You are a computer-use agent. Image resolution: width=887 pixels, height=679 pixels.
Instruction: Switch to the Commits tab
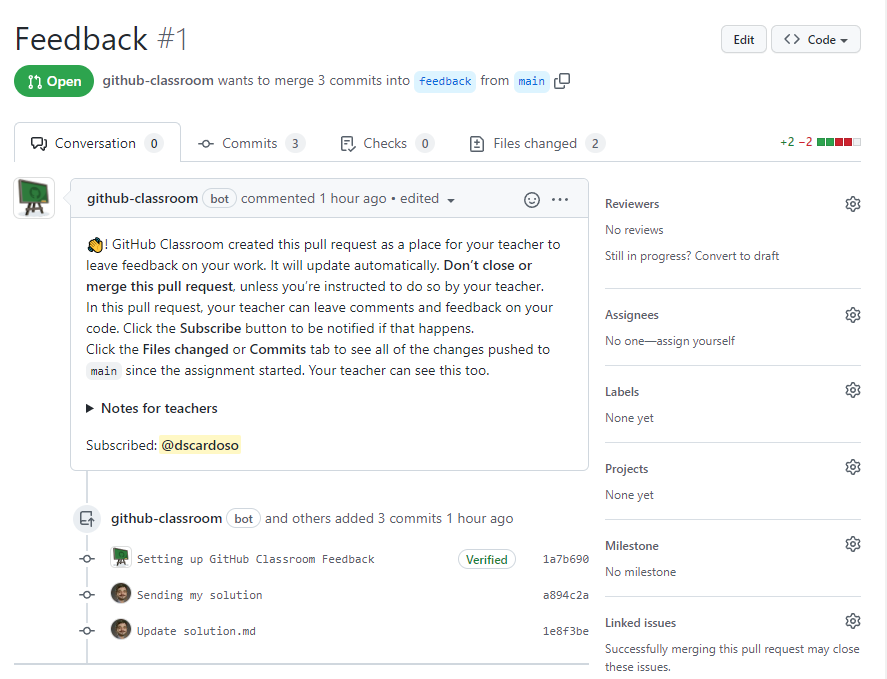(x=250, y=143)
